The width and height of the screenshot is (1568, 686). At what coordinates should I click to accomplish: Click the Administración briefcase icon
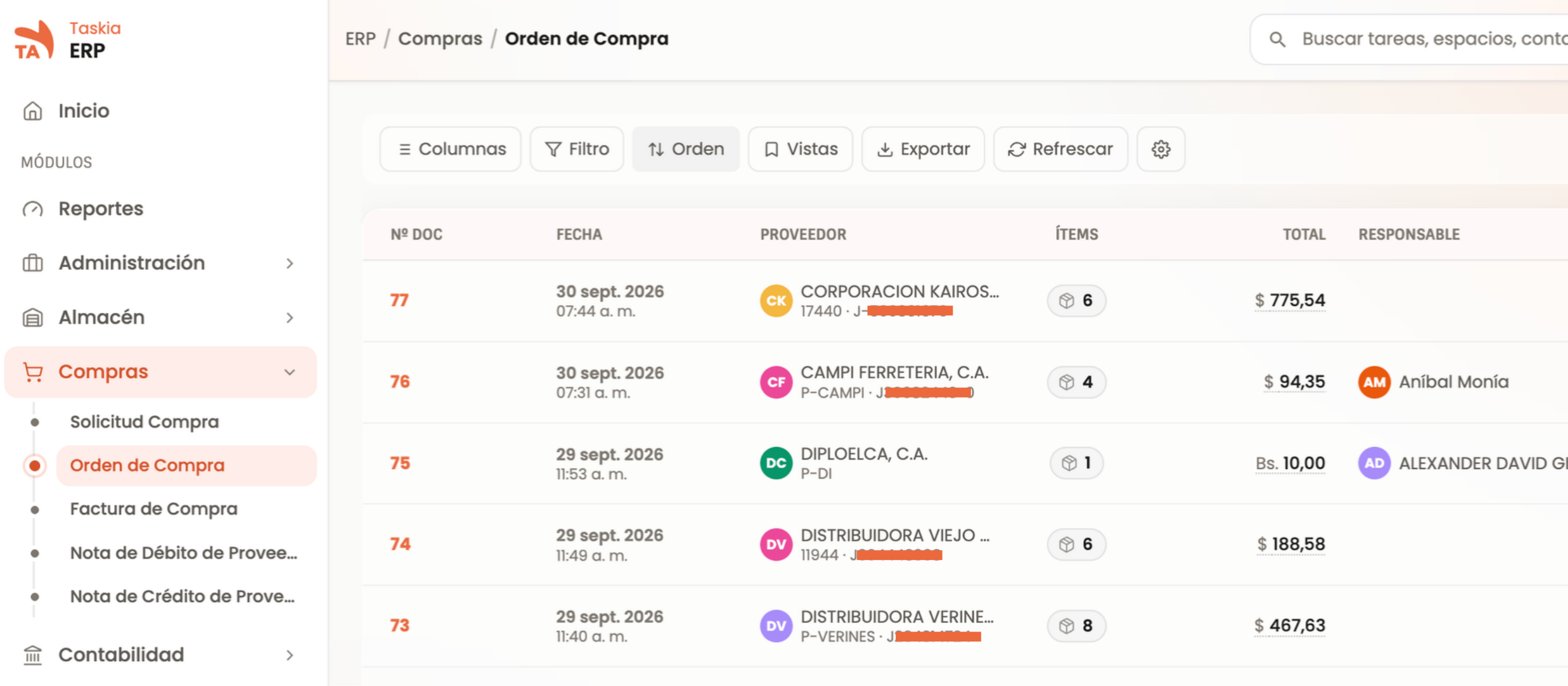tap(33, 263)
